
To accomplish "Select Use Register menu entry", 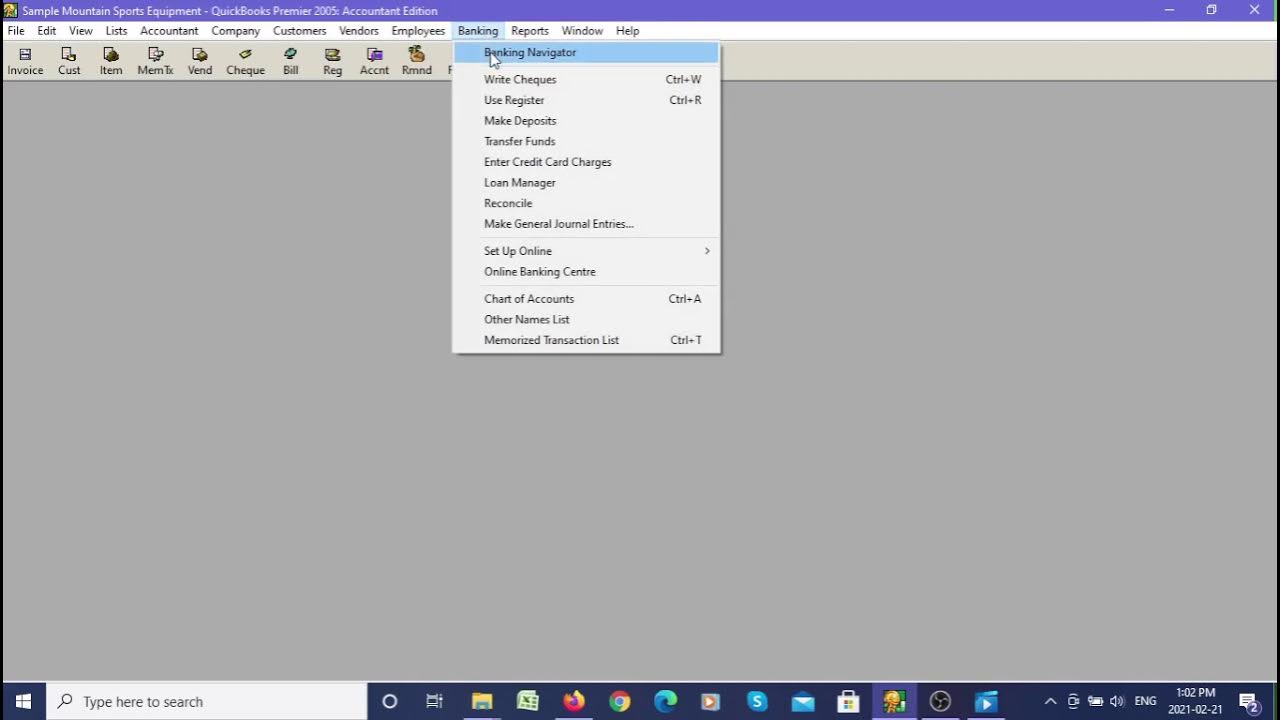I will [586, 100].
